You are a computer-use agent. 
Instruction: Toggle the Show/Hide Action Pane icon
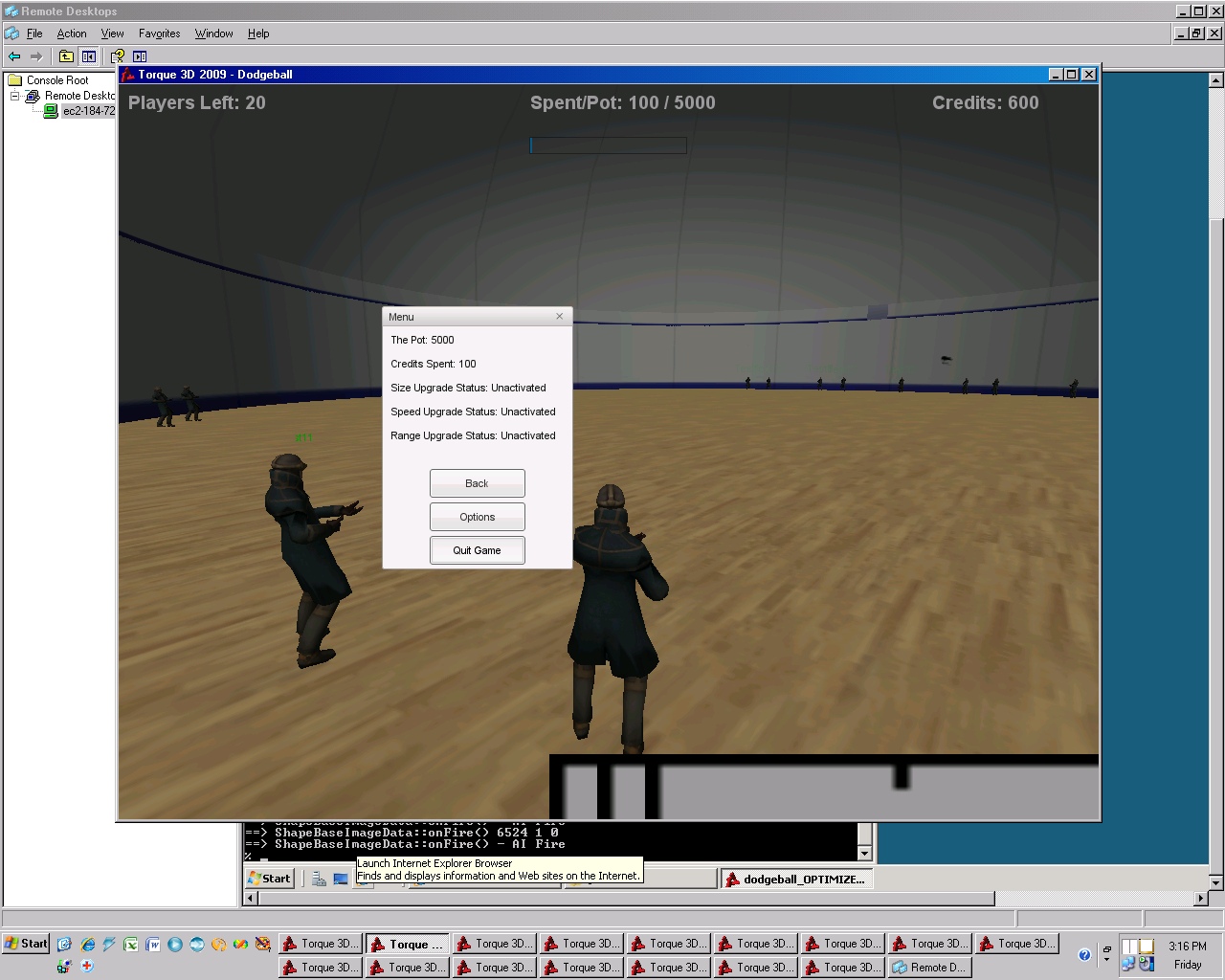click(140, 56)
